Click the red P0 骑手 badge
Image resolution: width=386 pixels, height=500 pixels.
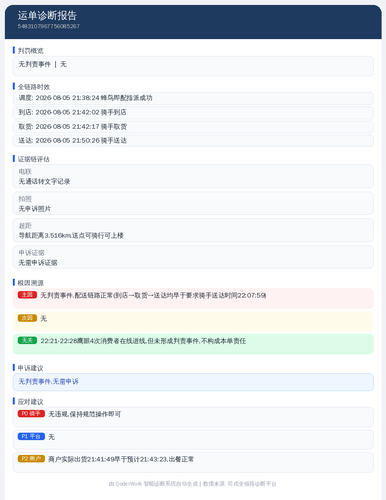coord(31,414)
